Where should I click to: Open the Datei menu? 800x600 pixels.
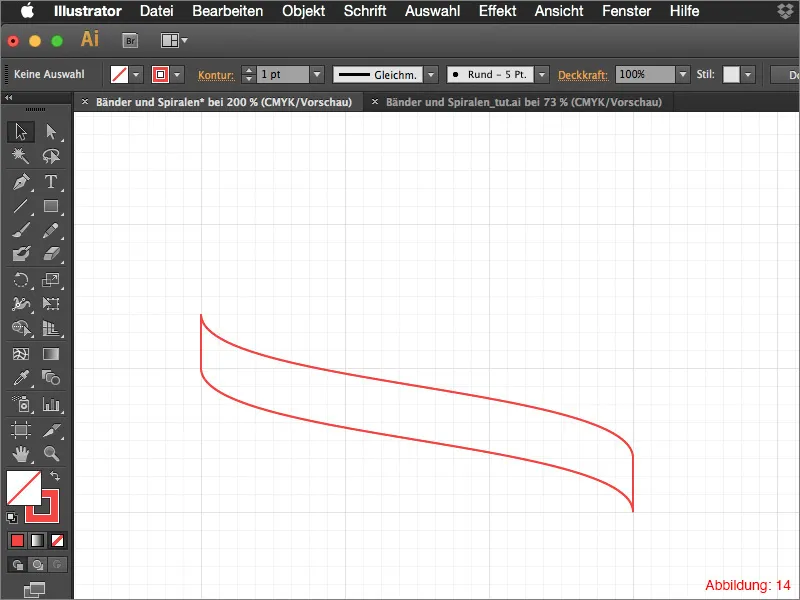pyautogui.click(x=157, y=11)
